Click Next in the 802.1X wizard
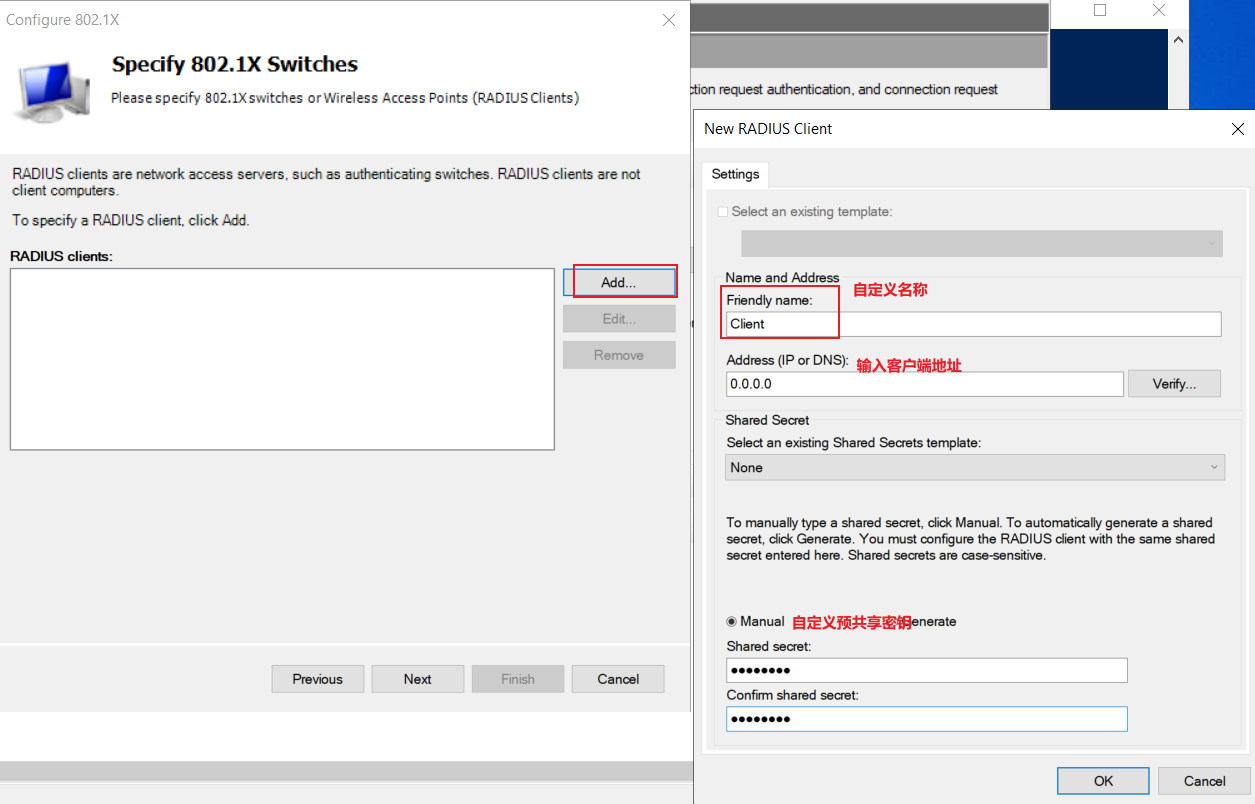Viewport: 1255px width, 804px height. (x=418, y=679)
